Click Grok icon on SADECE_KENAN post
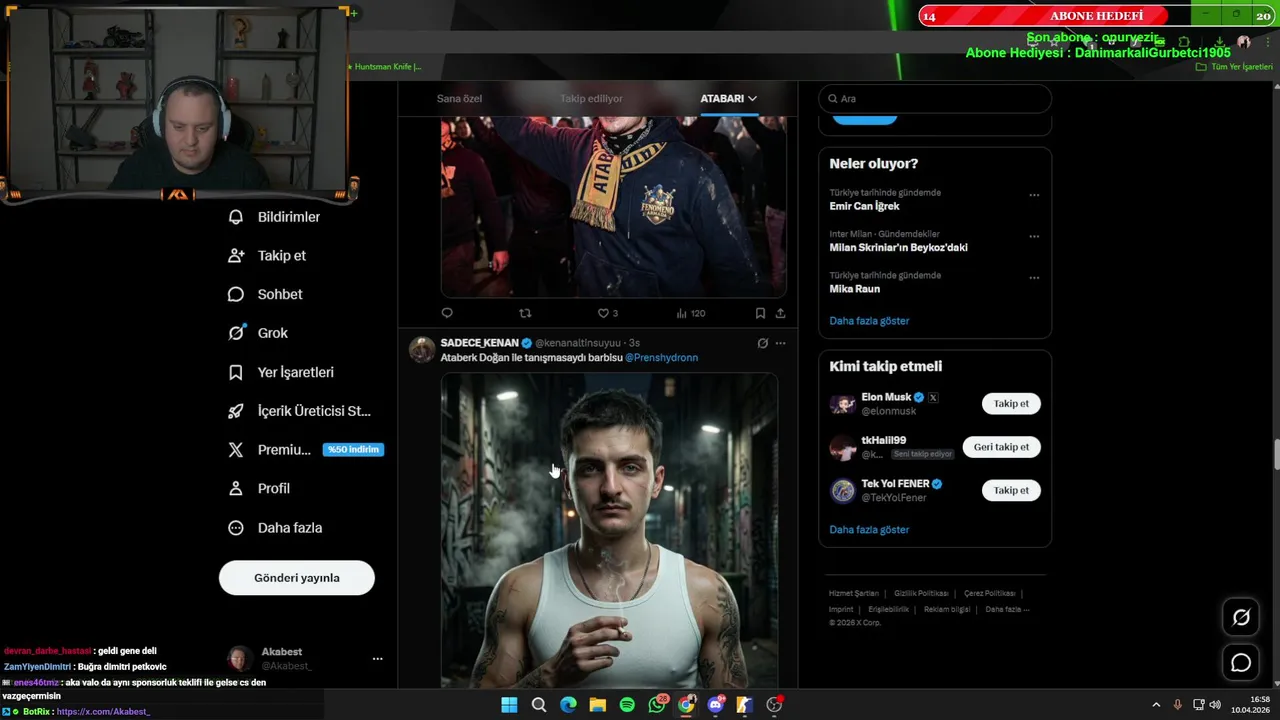The width and height of the screenshot is (1280, 720). pos(762,343)
